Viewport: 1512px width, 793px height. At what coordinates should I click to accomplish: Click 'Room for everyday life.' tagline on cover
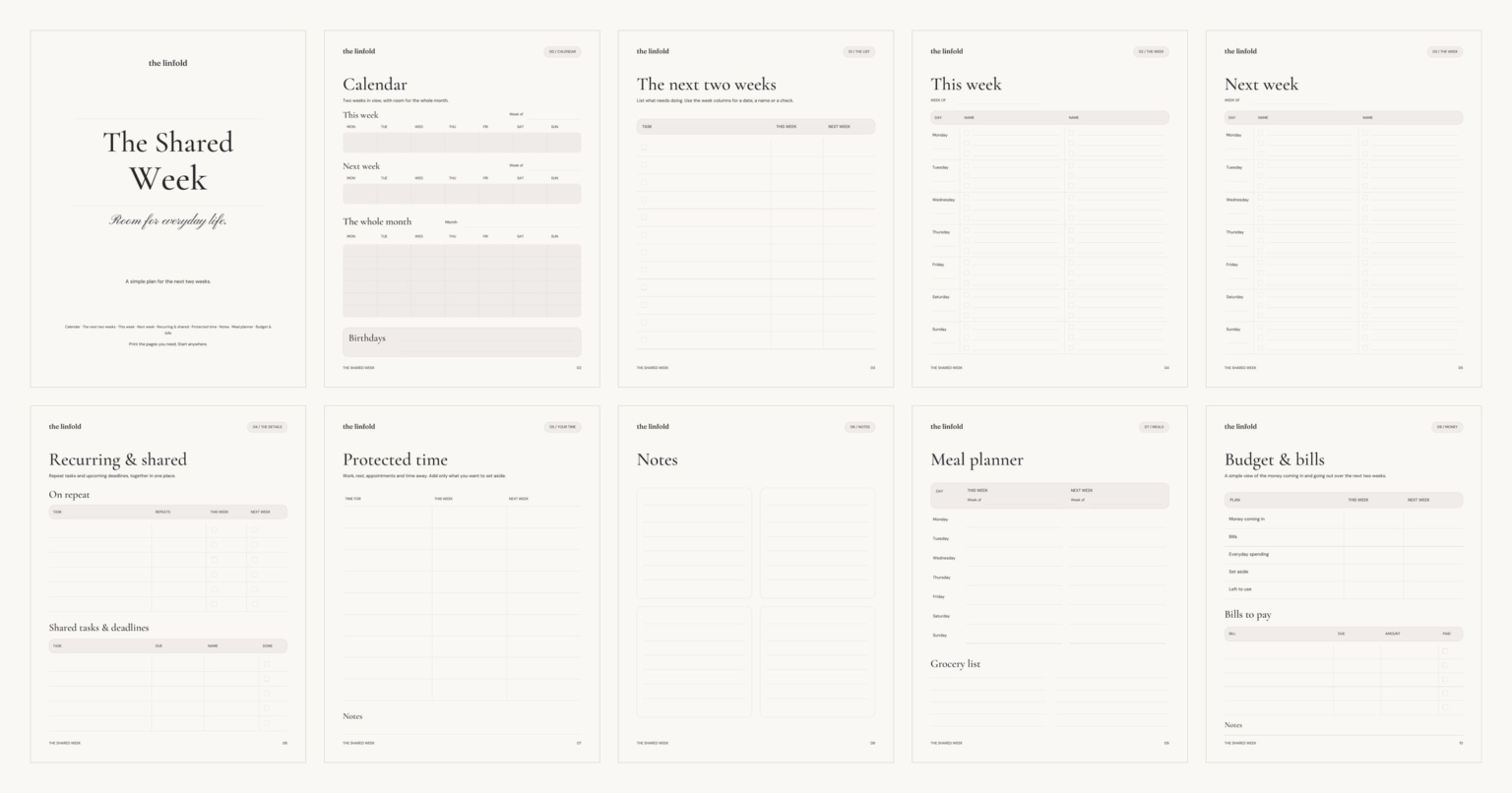pyautogui.click(x=168, y=220)
